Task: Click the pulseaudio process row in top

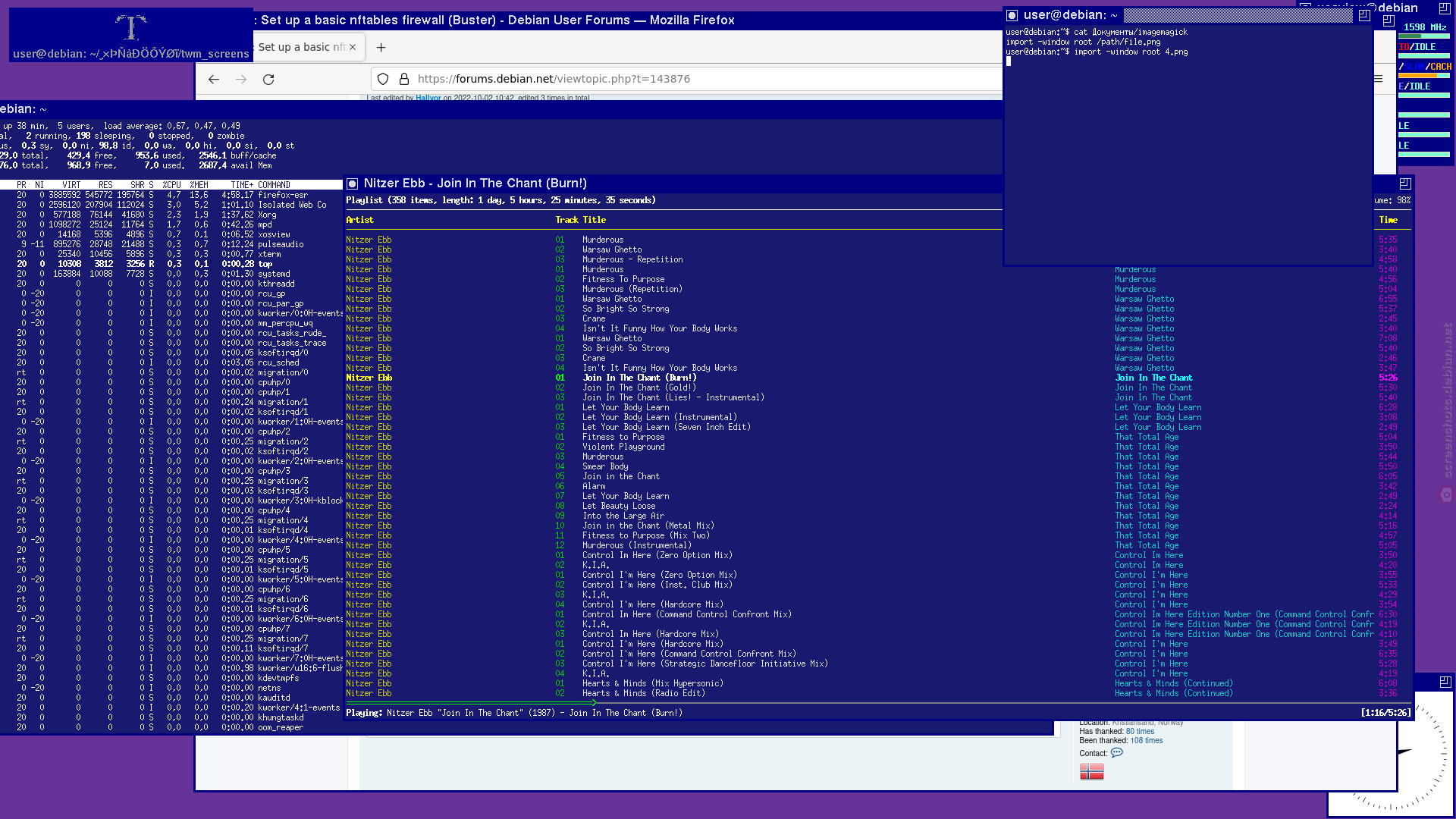Action: click(x=171, y=244)
